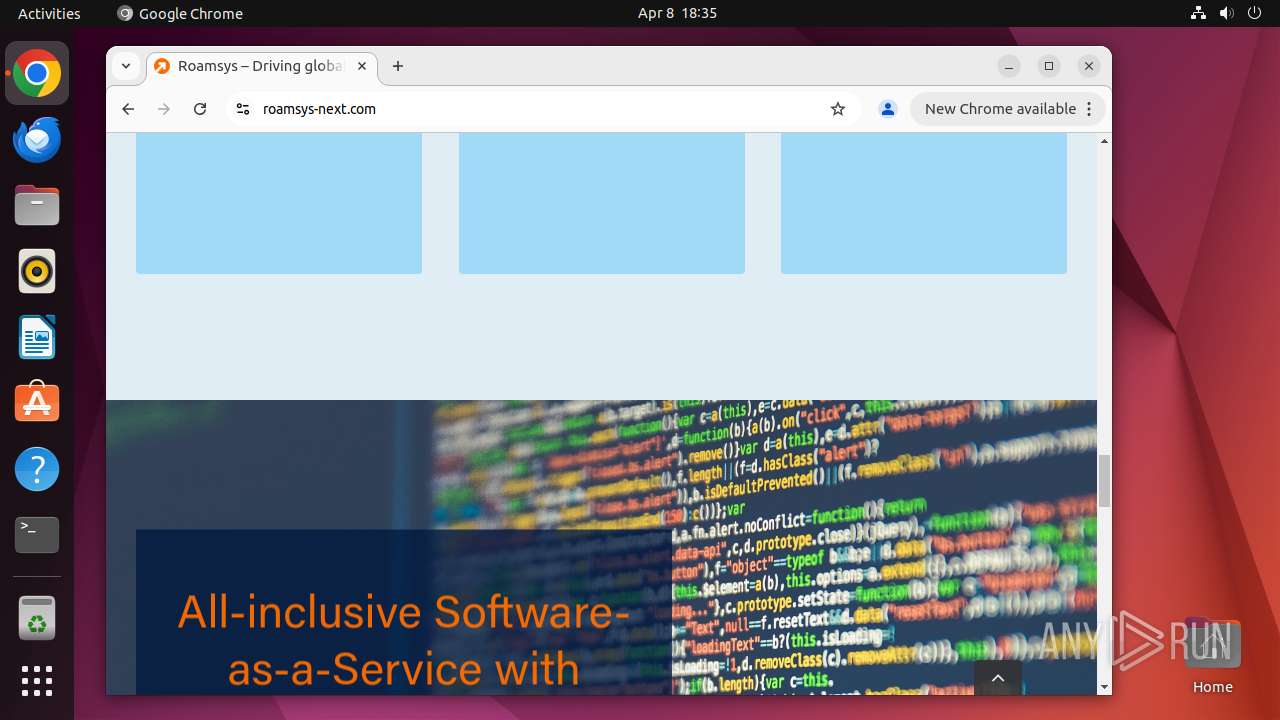The image size is (1280, 720).
Task: Expand the tab search dropdown
Action: (126, 66)
